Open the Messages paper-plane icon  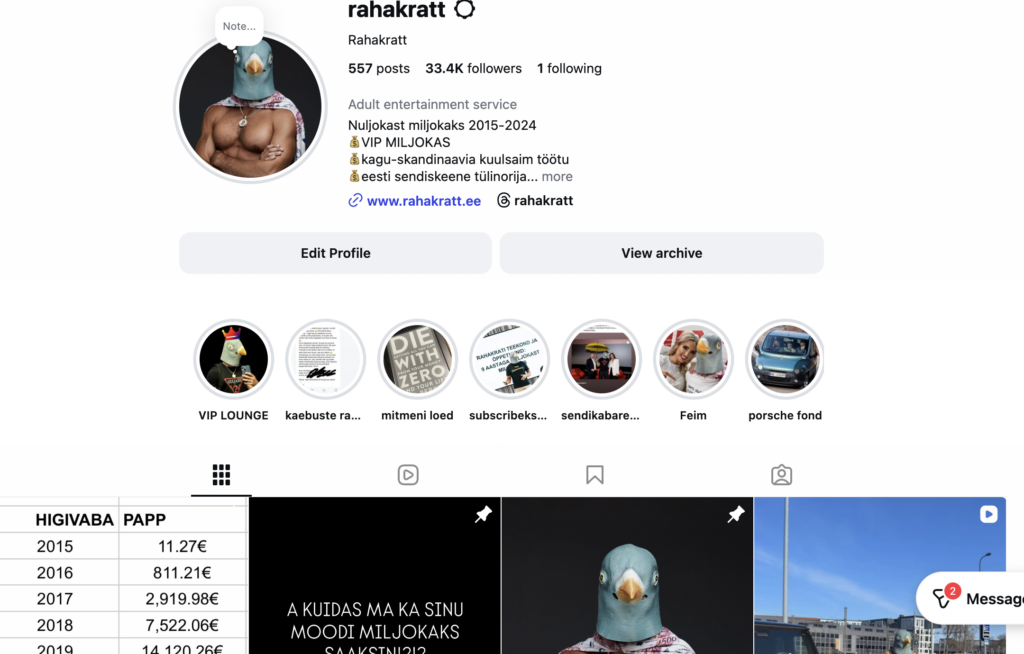click(941, 598)
